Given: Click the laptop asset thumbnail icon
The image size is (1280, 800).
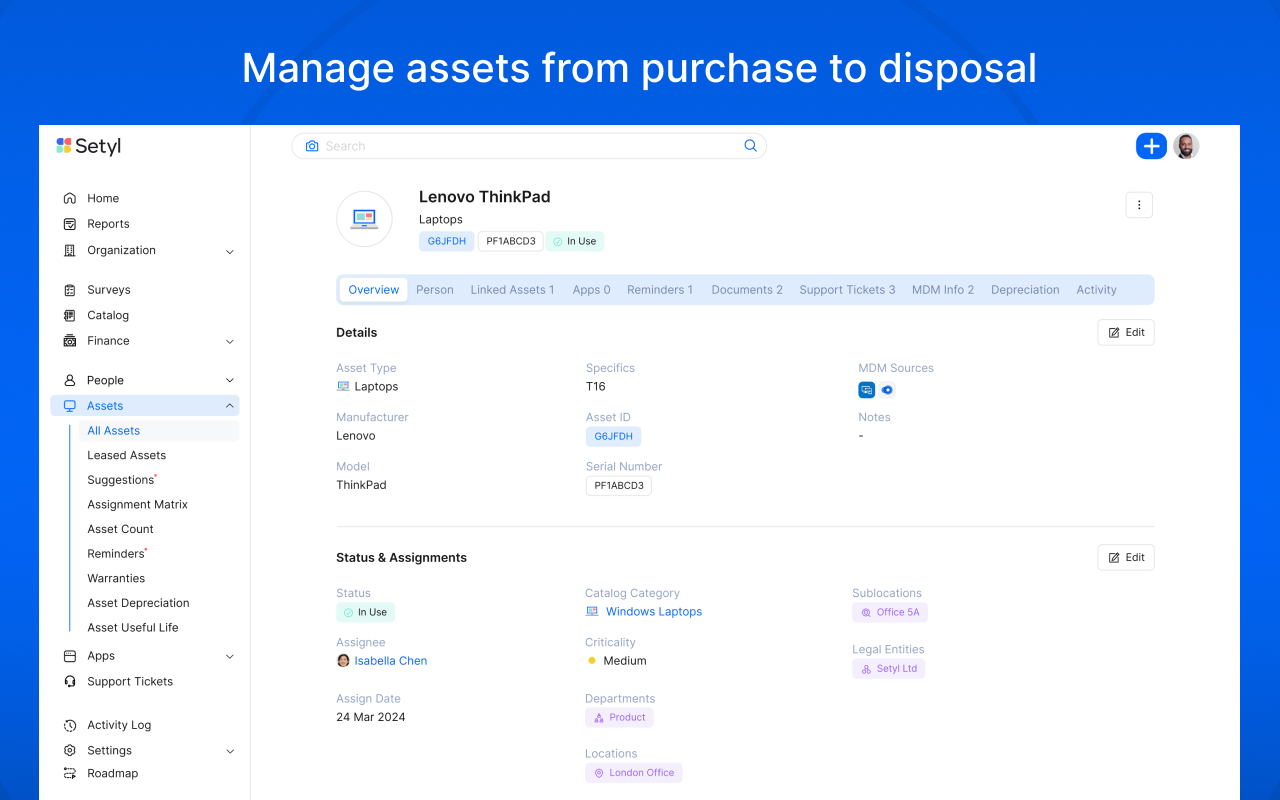Looking at the screenshot, I should (x=364, y=219).
